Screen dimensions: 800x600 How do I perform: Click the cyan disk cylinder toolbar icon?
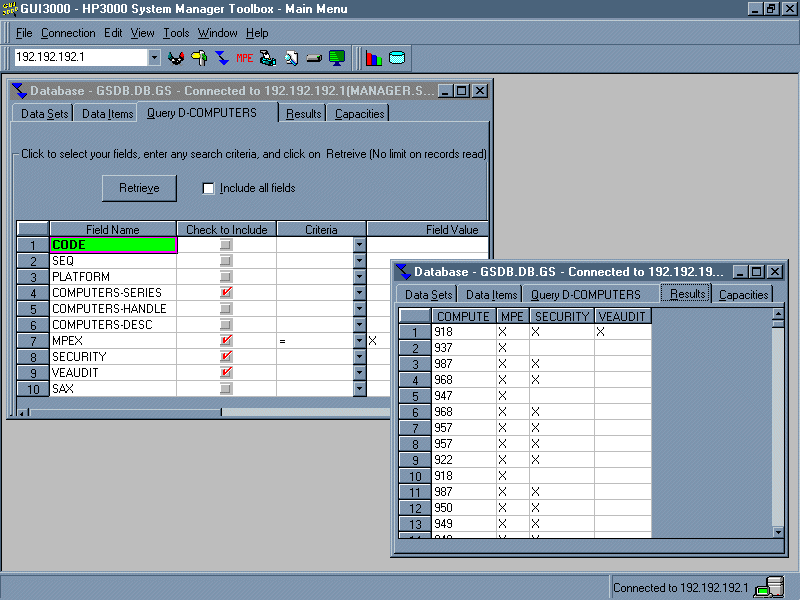coord(397,58)
